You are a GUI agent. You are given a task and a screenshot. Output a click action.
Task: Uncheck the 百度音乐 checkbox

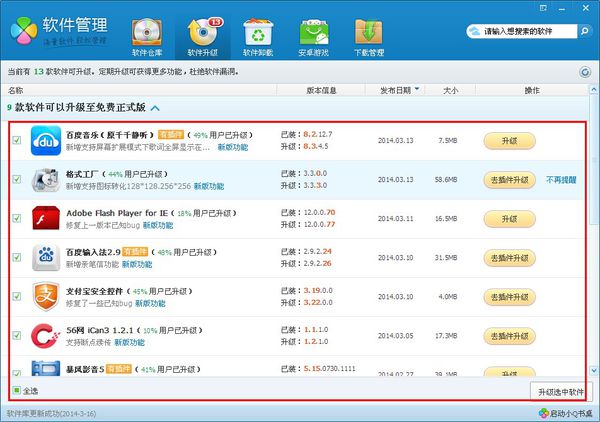(x=16, y=140)
